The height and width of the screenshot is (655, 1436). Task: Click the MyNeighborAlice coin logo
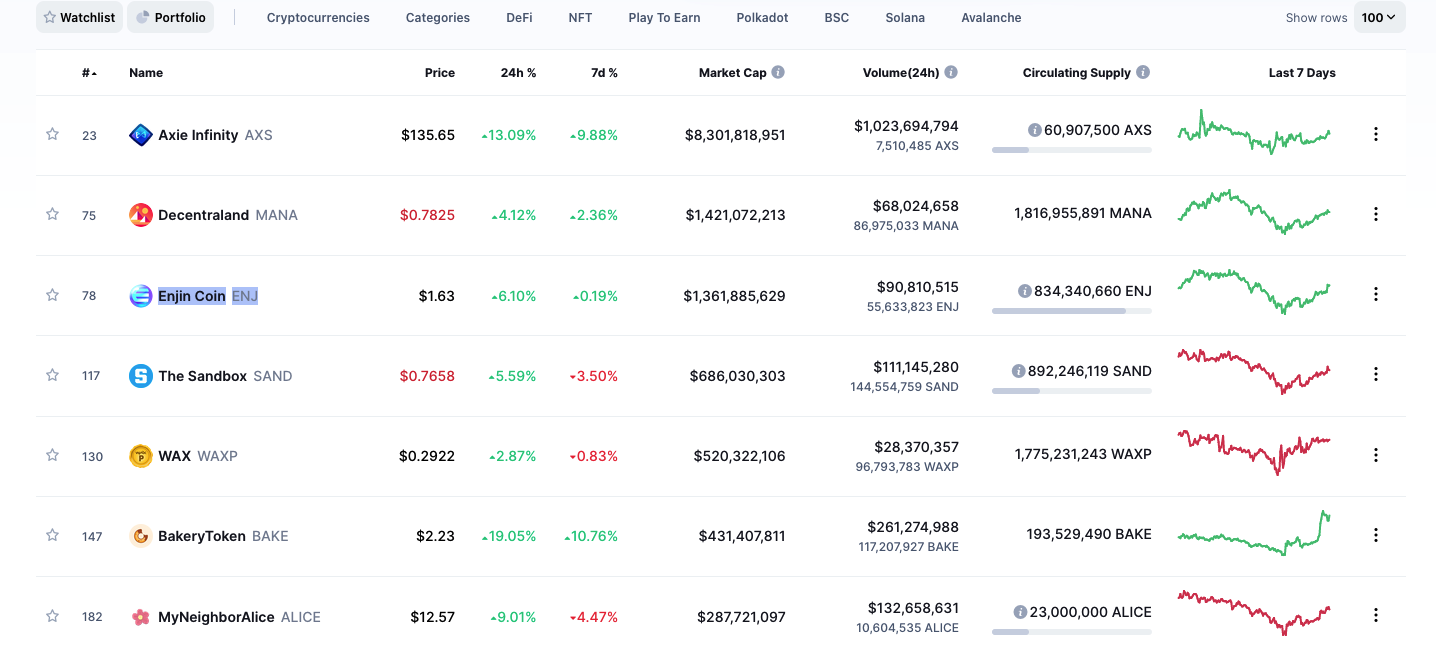(x=141, y=617)
